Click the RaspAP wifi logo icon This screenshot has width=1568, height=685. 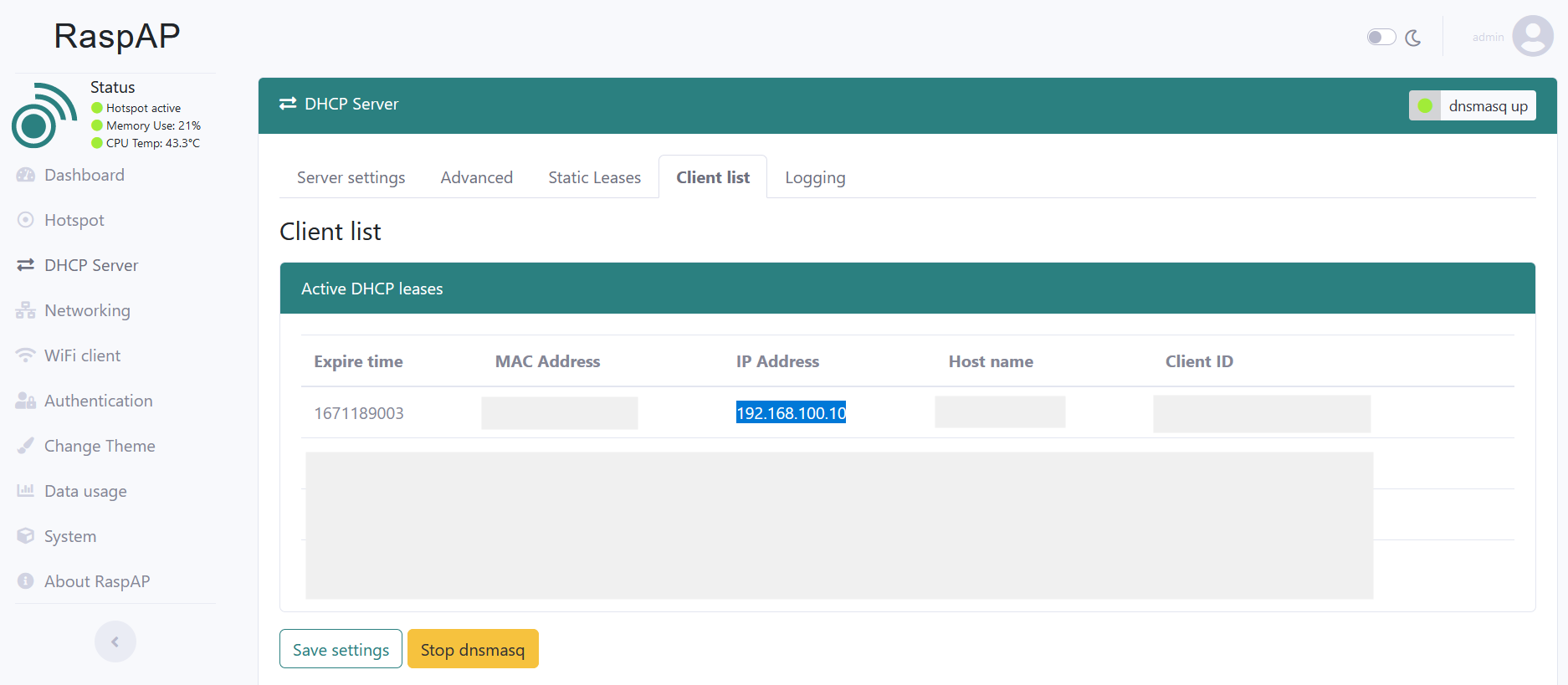point(44,115)
